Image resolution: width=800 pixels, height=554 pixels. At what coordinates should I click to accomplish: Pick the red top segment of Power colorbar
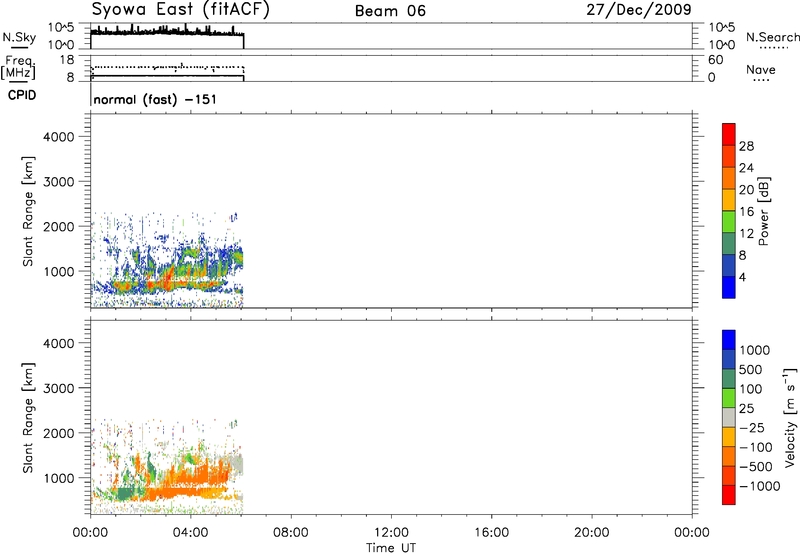coord(729,135)
